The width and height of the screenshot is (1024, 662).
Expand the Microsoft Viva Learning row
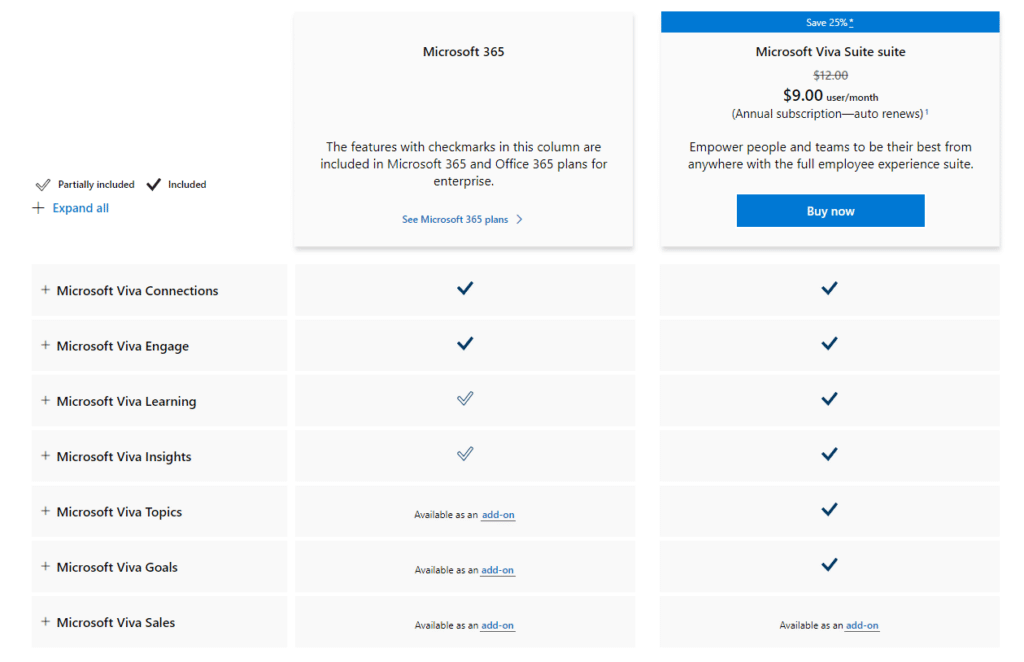tap(45, 400)
